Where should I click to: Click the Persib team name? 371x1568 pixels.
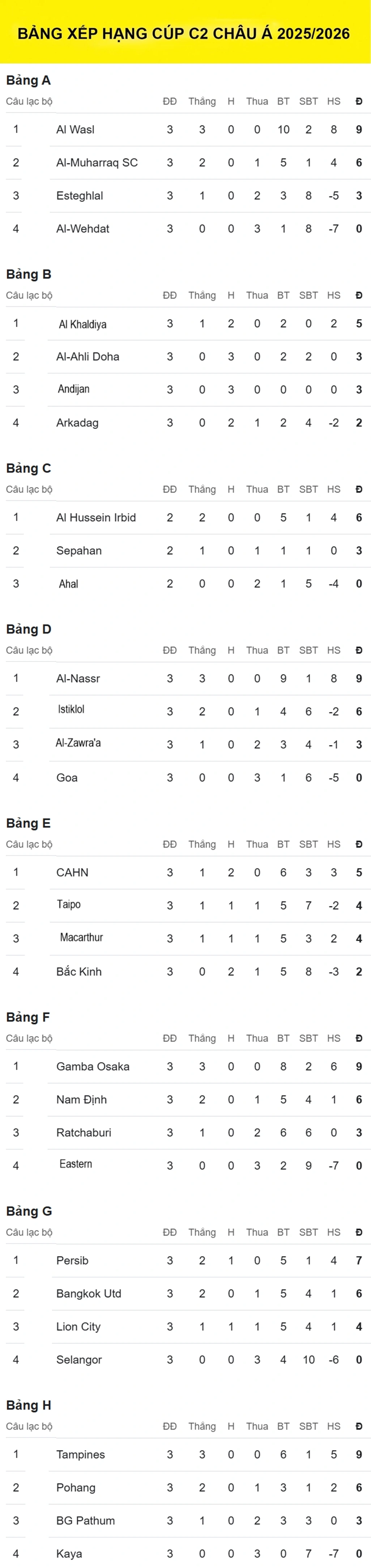pos(72,1260)
